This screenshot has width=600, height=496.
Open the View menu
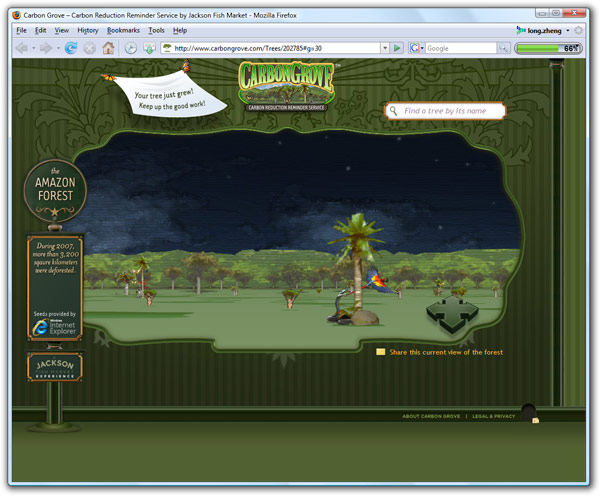[61, 30]
